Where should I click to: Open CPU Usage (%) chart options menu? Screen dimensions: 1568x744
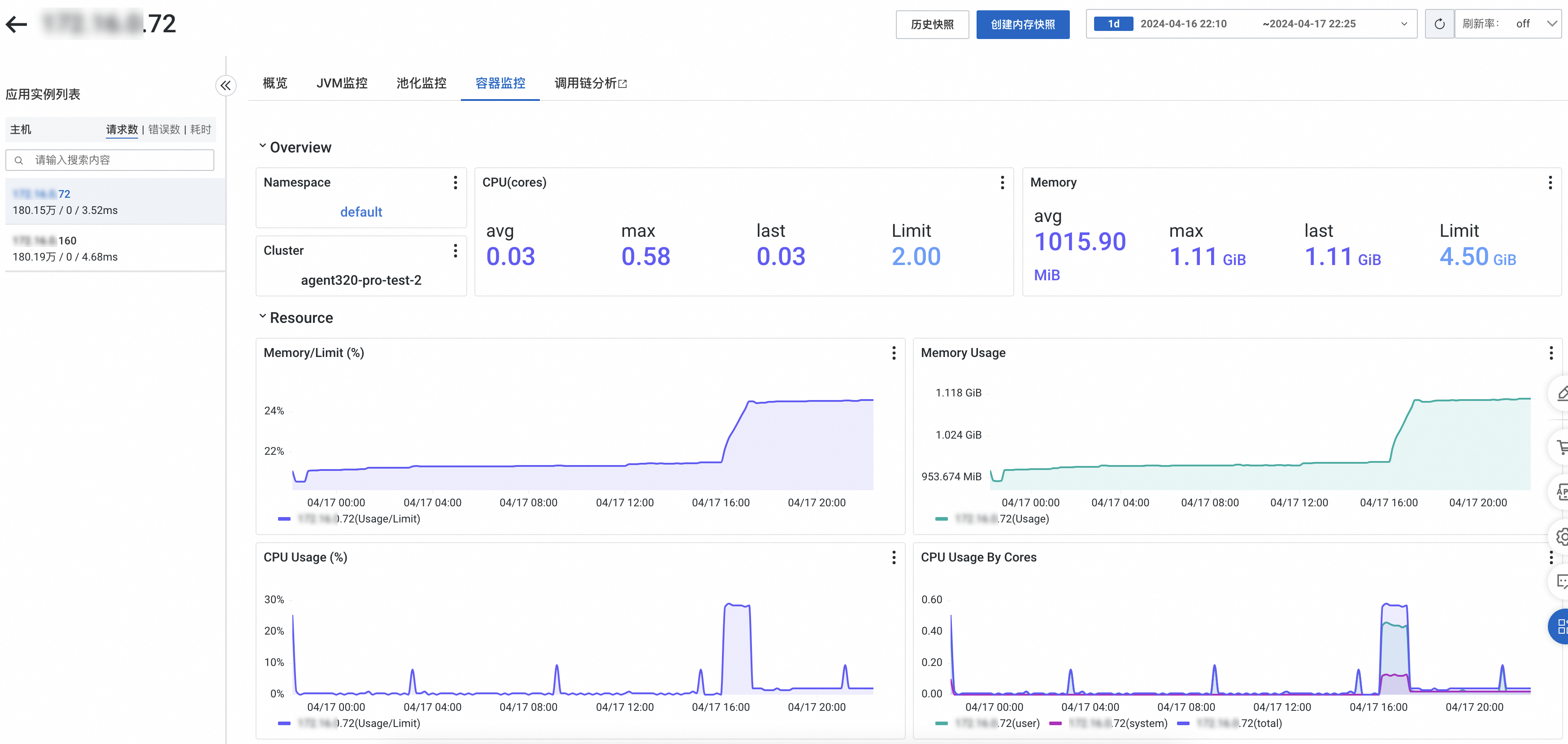894,558
